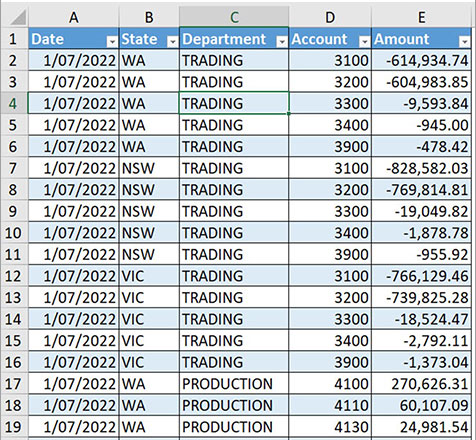Viewport: 476px width, 440px height.
Task: Select the cell with -478.42
Action: point(421,147)
